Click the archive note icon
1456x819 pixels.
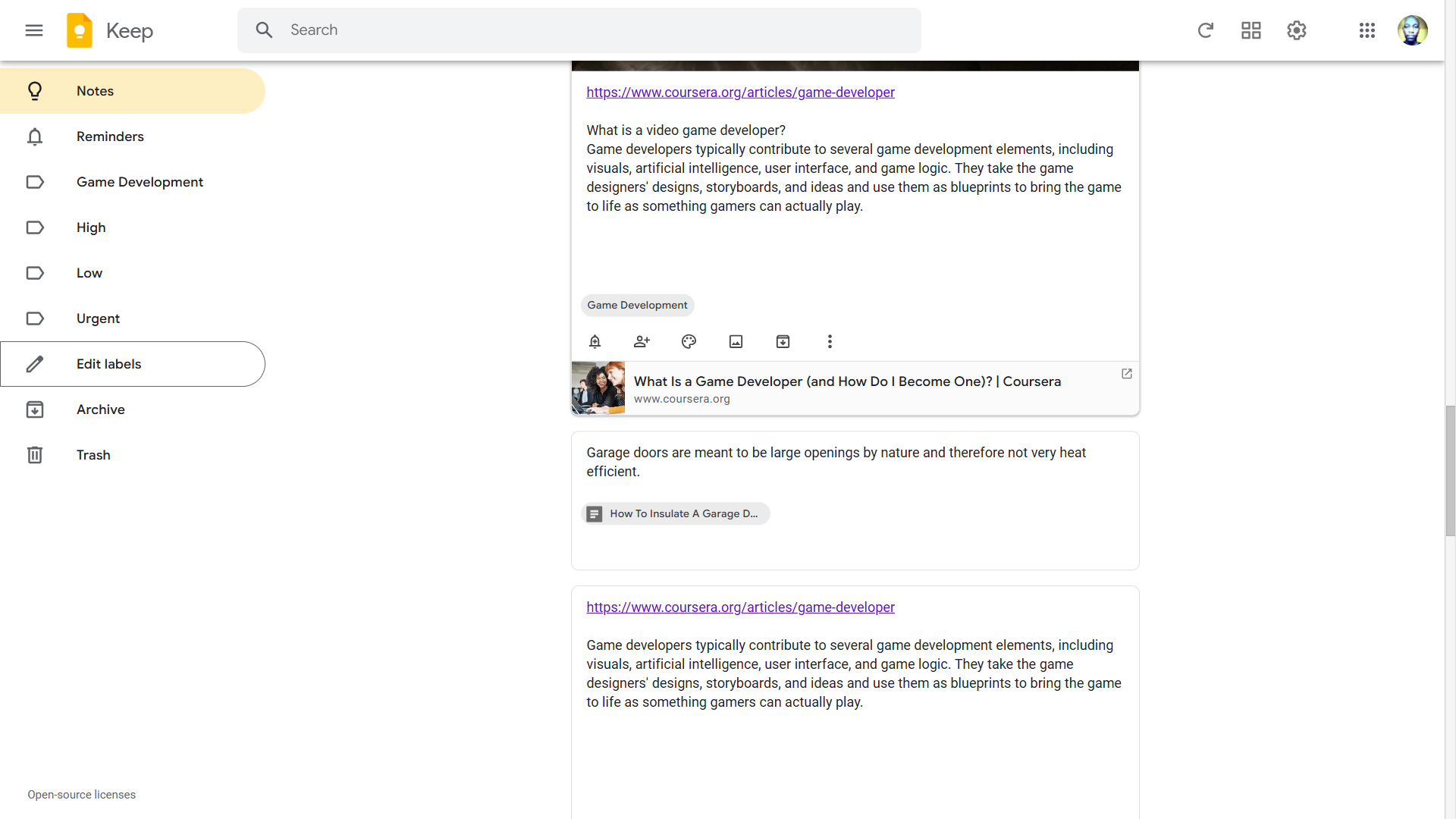pos(782,341)
